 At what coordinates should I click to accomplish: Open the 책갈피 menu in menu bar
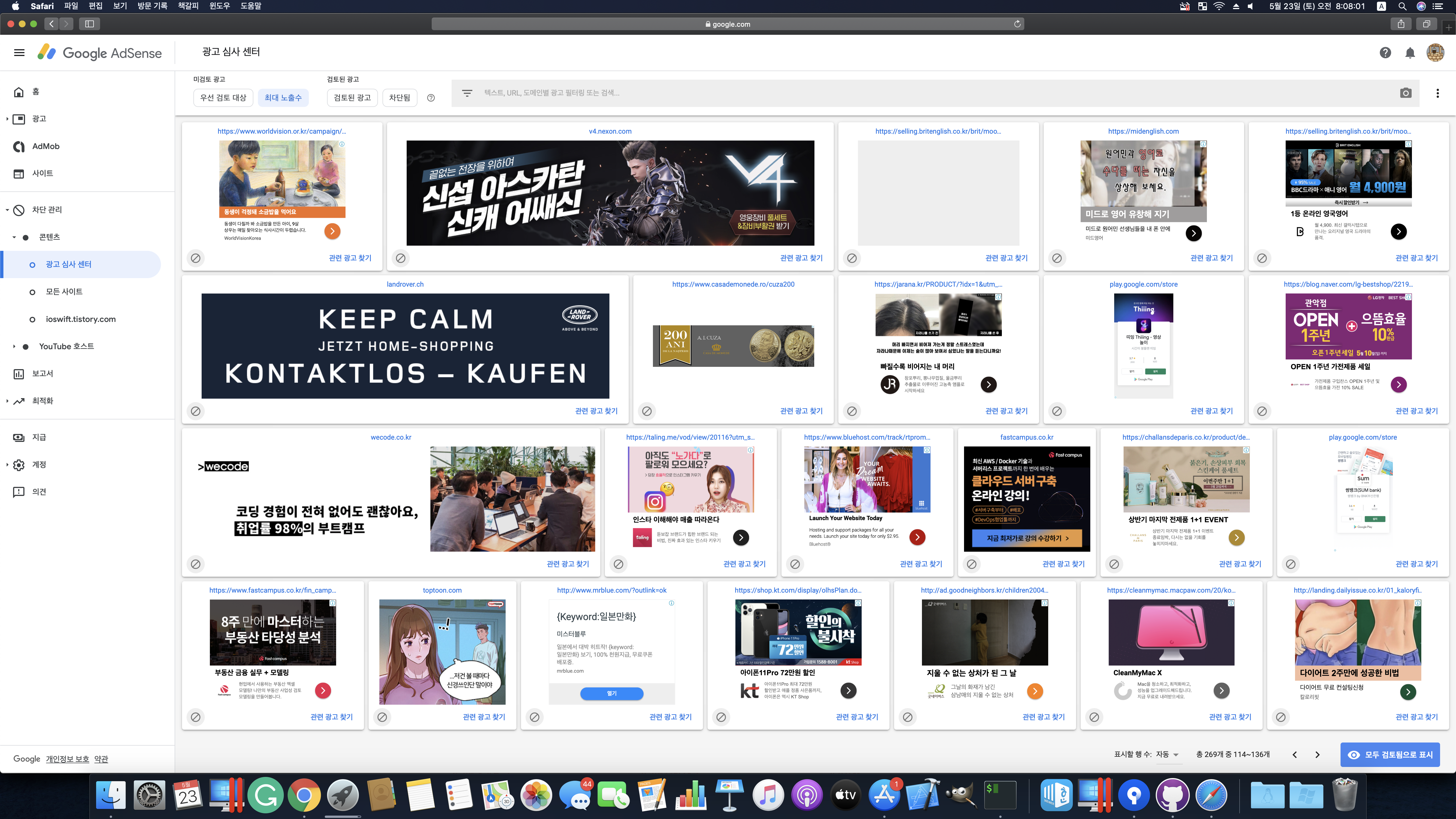[x=188, y=6]
